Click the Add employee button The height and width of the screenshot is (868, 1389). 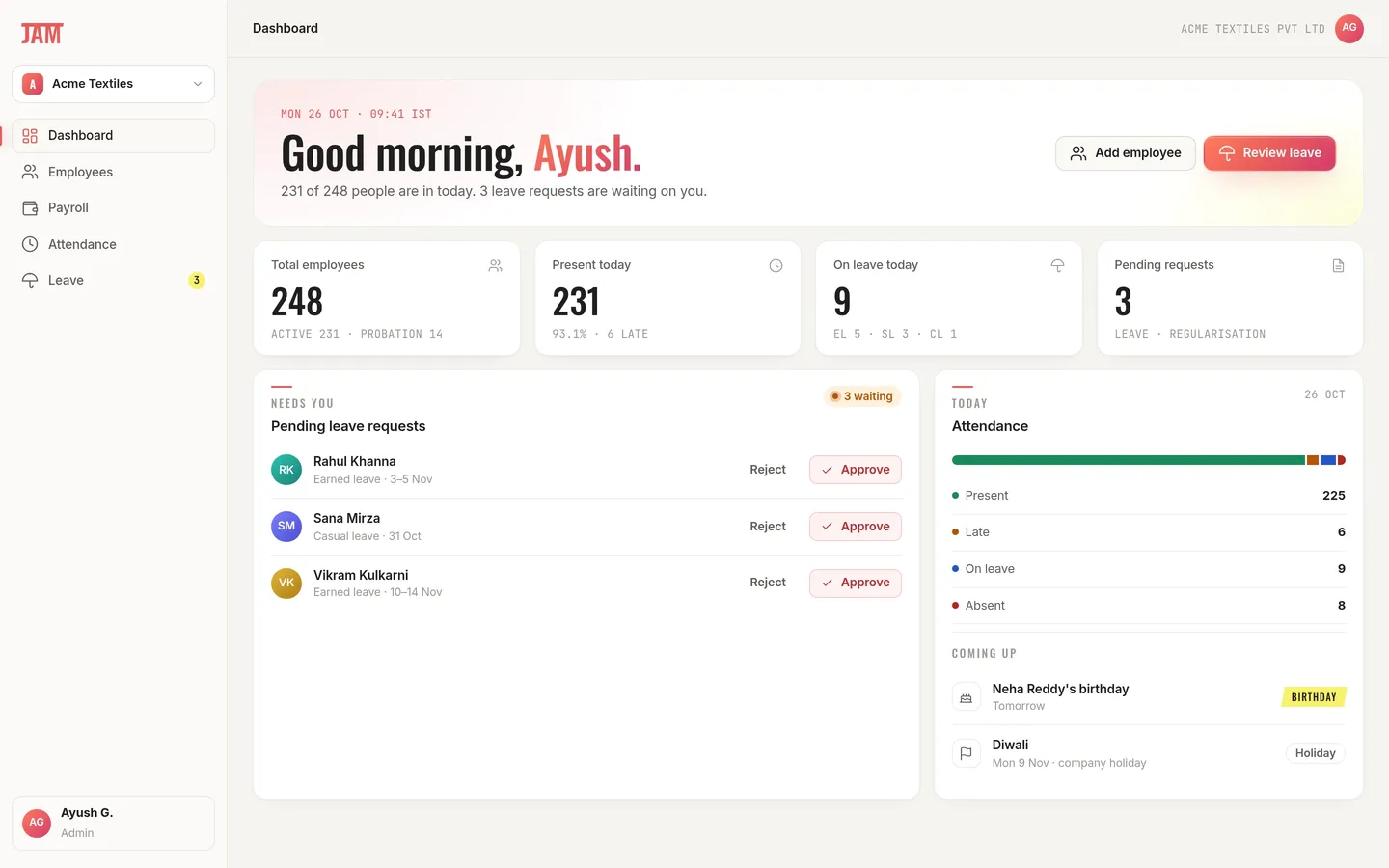pyautogui.click(x=1125, y=153)
